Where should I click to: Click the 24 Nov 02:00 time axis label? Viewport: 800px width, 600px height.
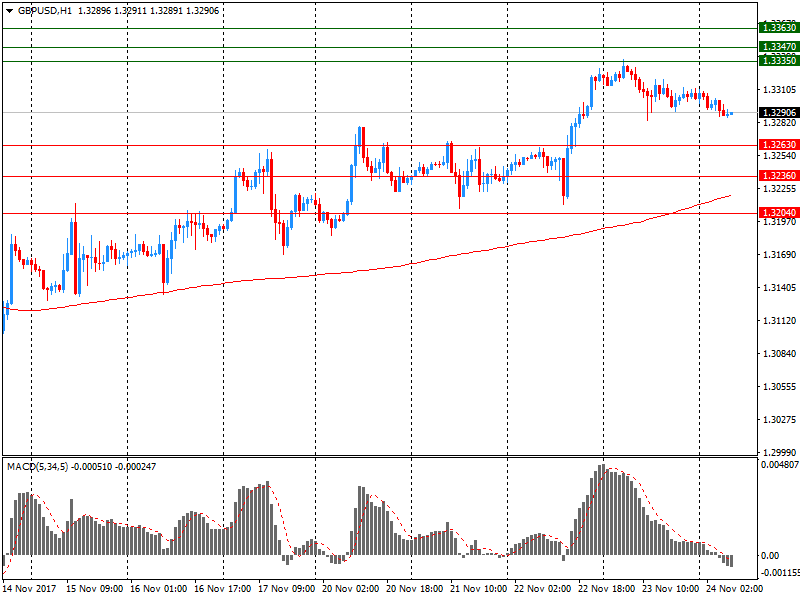[x=735, y=589]
